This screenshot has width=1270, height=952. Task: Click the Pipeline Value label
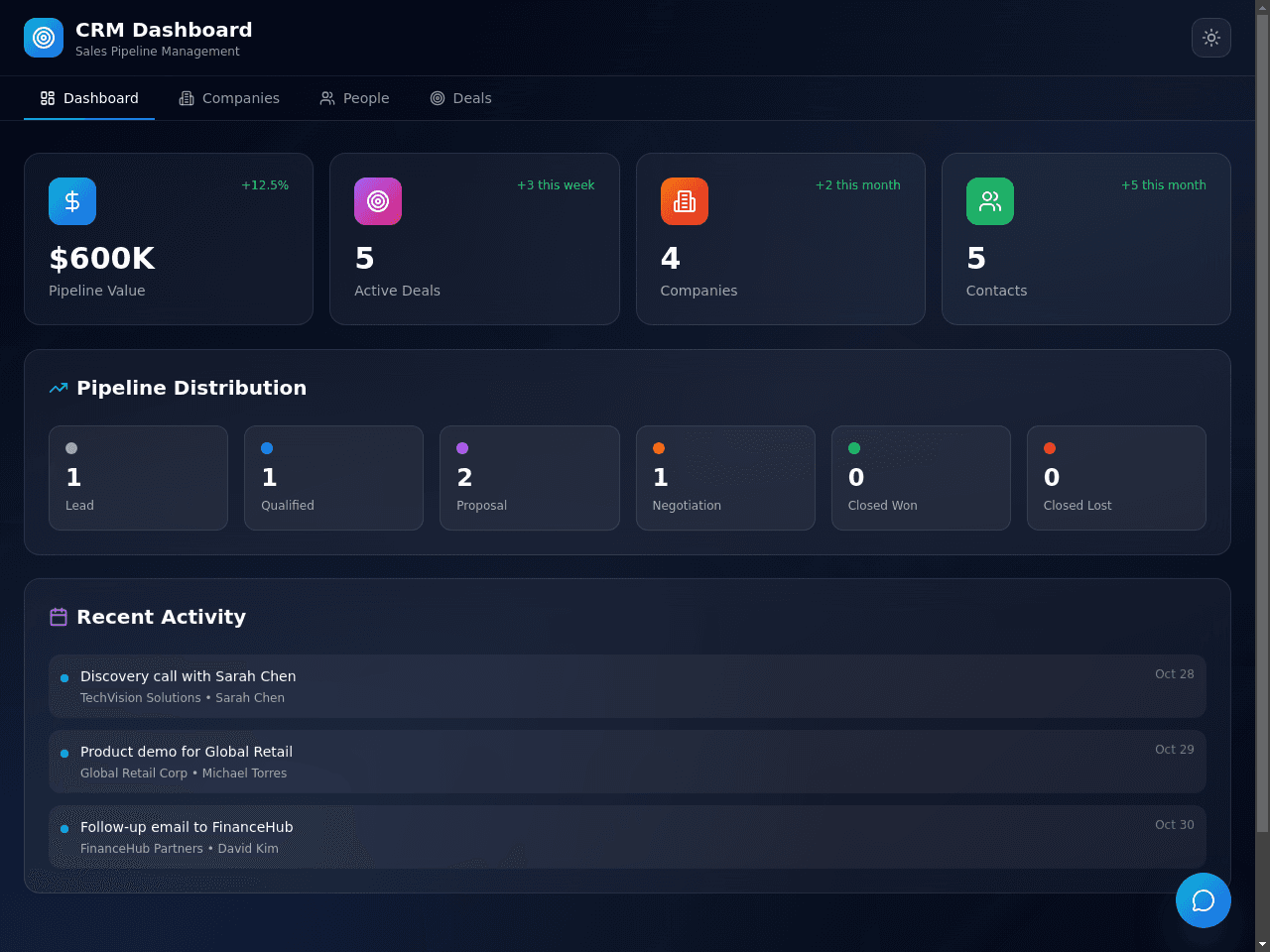[x=97, y=291]
